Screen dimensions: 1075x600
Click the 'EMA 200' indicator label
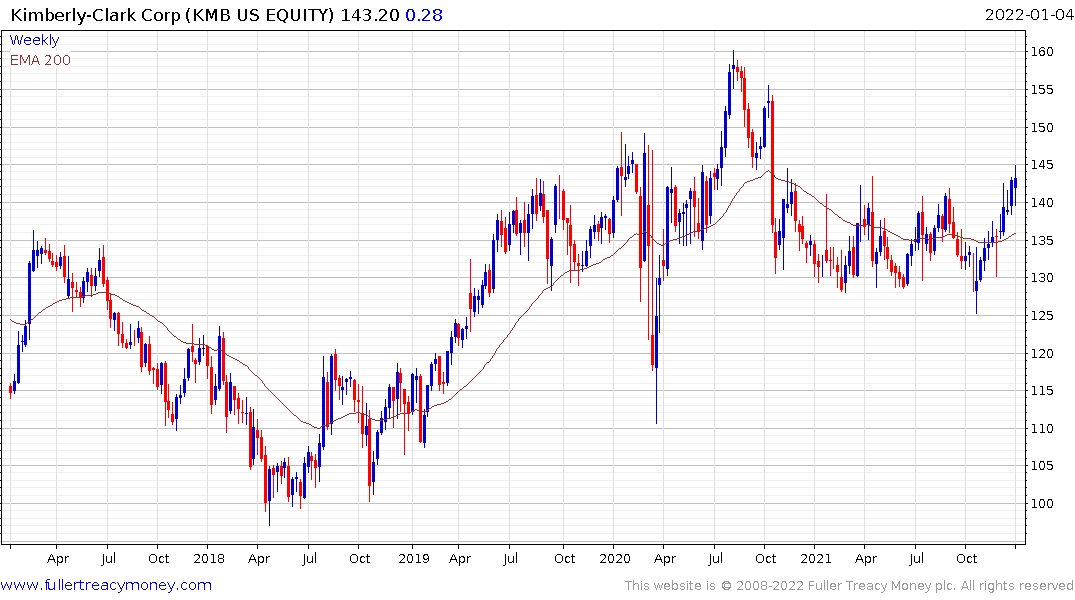pos(40,60)
